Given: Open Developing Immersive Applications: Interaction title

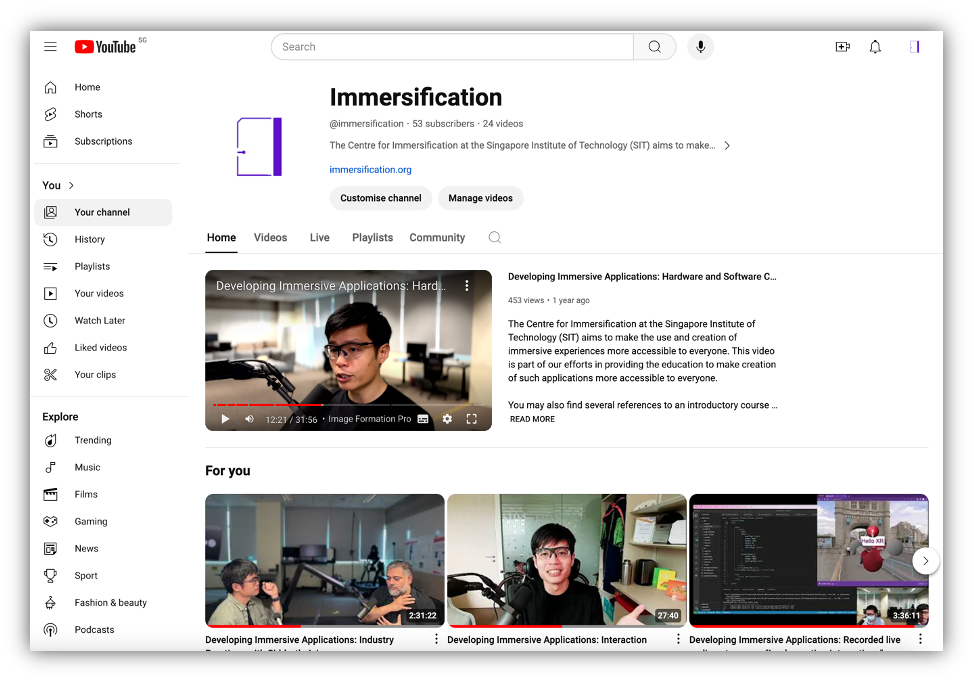Looking at the screenshot, I should tap(547, 640).
